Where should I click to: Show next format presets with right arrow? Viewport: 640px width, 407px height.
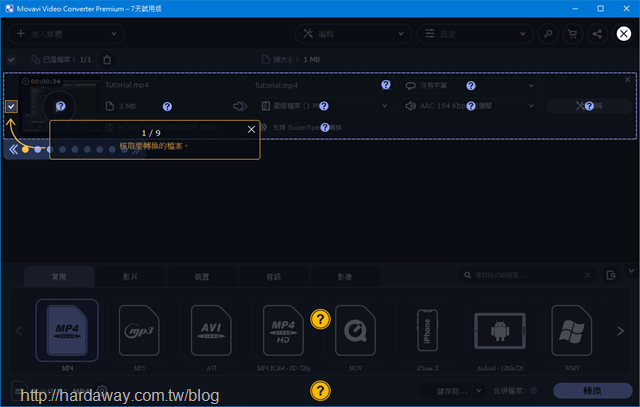point(620,331)
